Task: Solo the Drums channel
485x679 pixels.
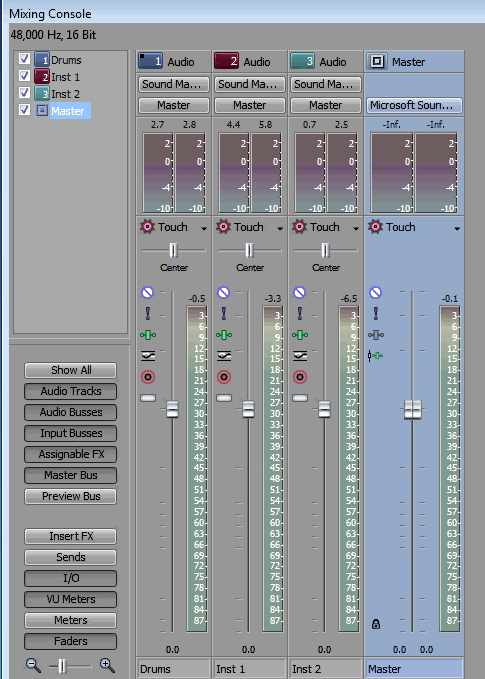Action: [x=148, y=314]
